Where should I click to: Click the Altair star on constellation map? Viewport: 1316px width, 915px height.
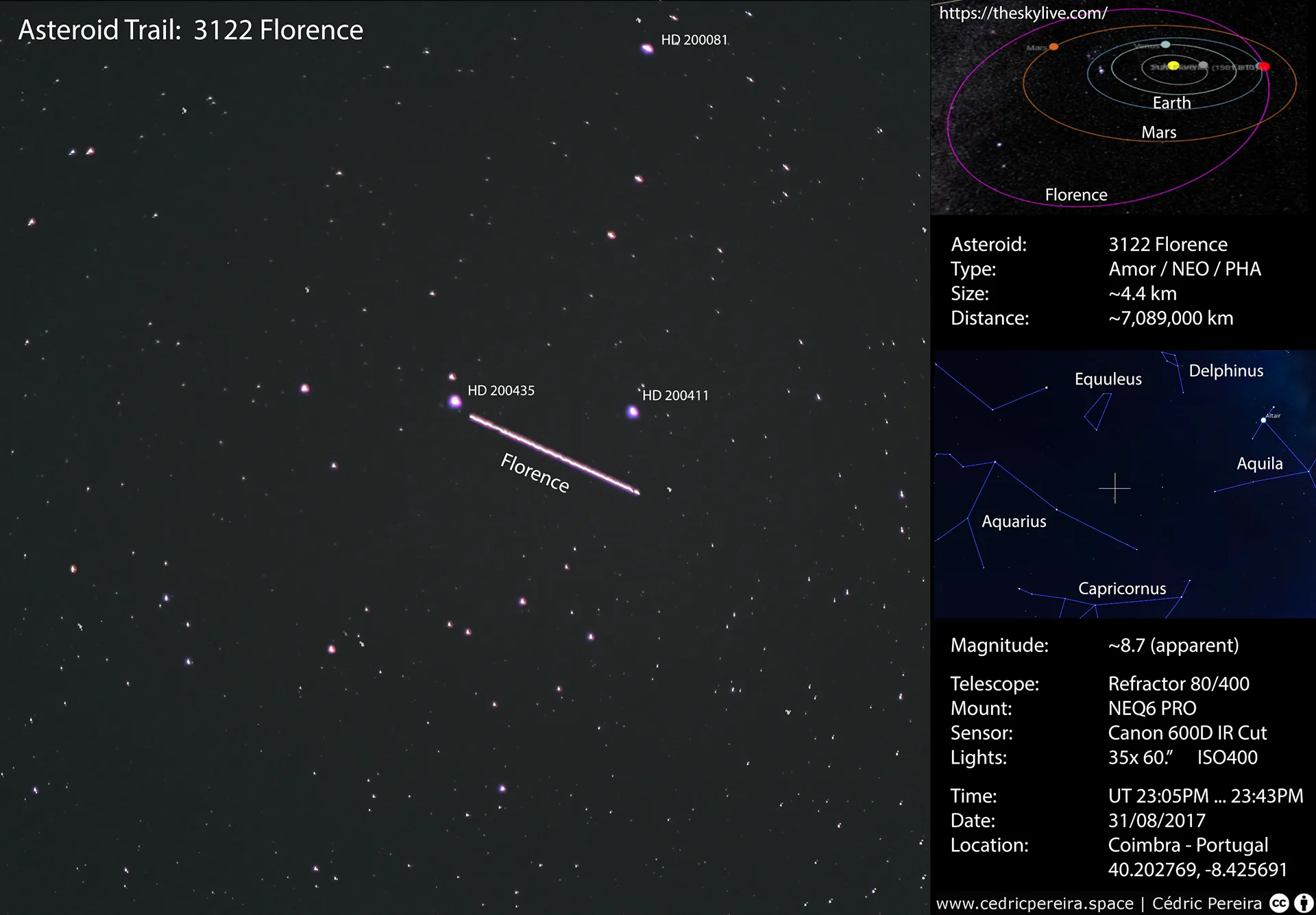click(1263, 420)
